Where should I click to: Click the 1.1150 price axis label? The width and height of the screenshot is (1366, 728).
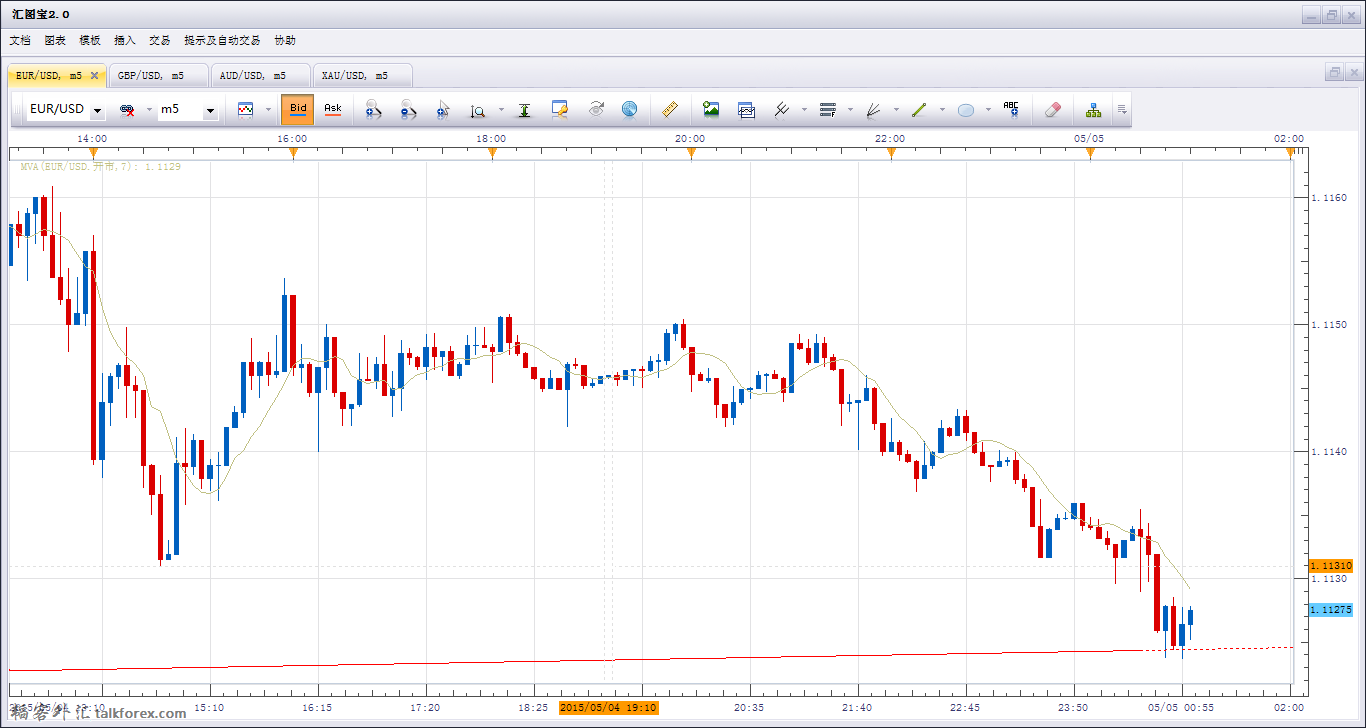point(1329,325)
